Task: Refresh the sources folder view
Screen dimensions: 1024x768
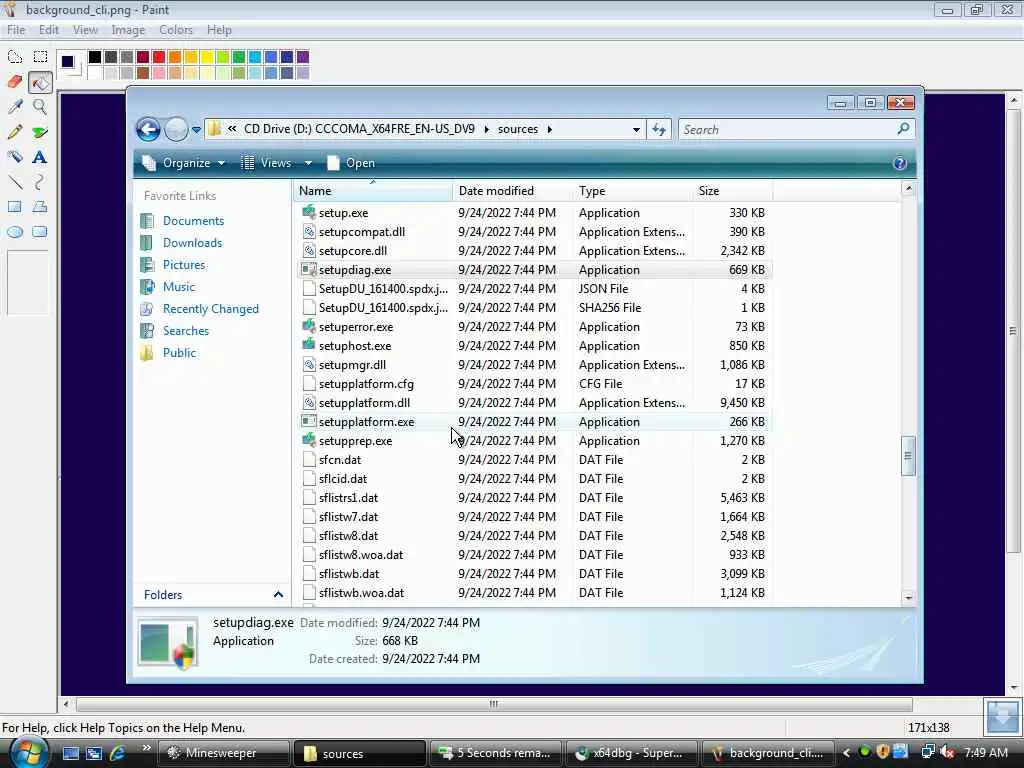Action: [659, 129]
